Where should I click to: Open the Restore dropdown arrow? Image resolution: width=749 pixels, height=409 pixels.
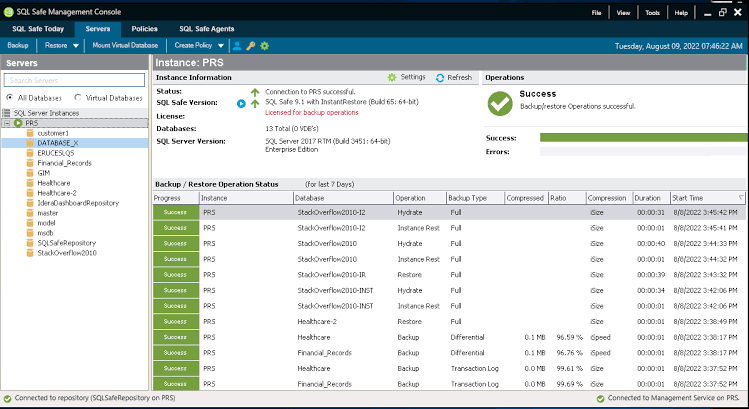(75, 46)
